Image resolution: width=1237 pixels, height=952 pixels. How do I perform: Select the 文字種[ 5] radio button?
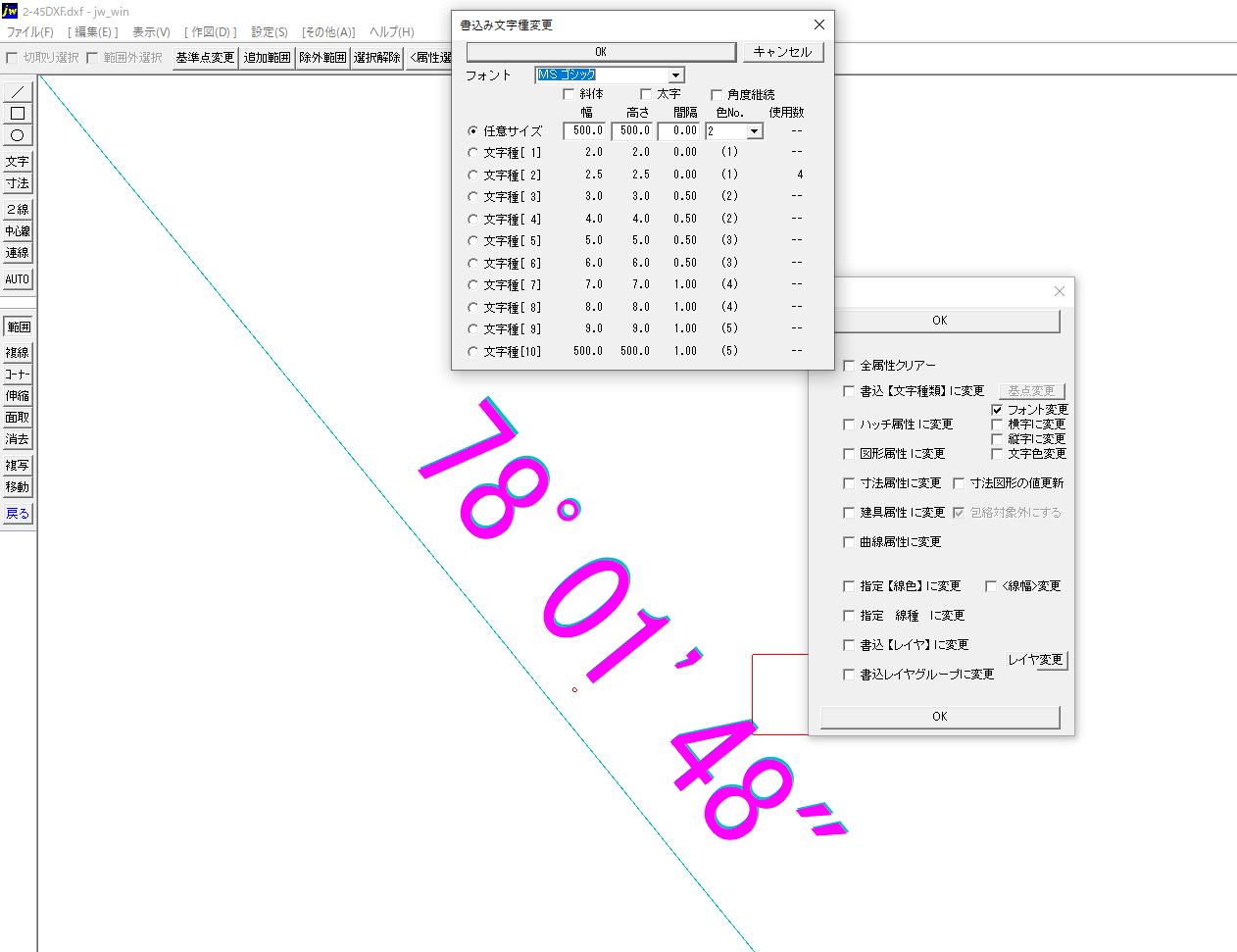473,241
